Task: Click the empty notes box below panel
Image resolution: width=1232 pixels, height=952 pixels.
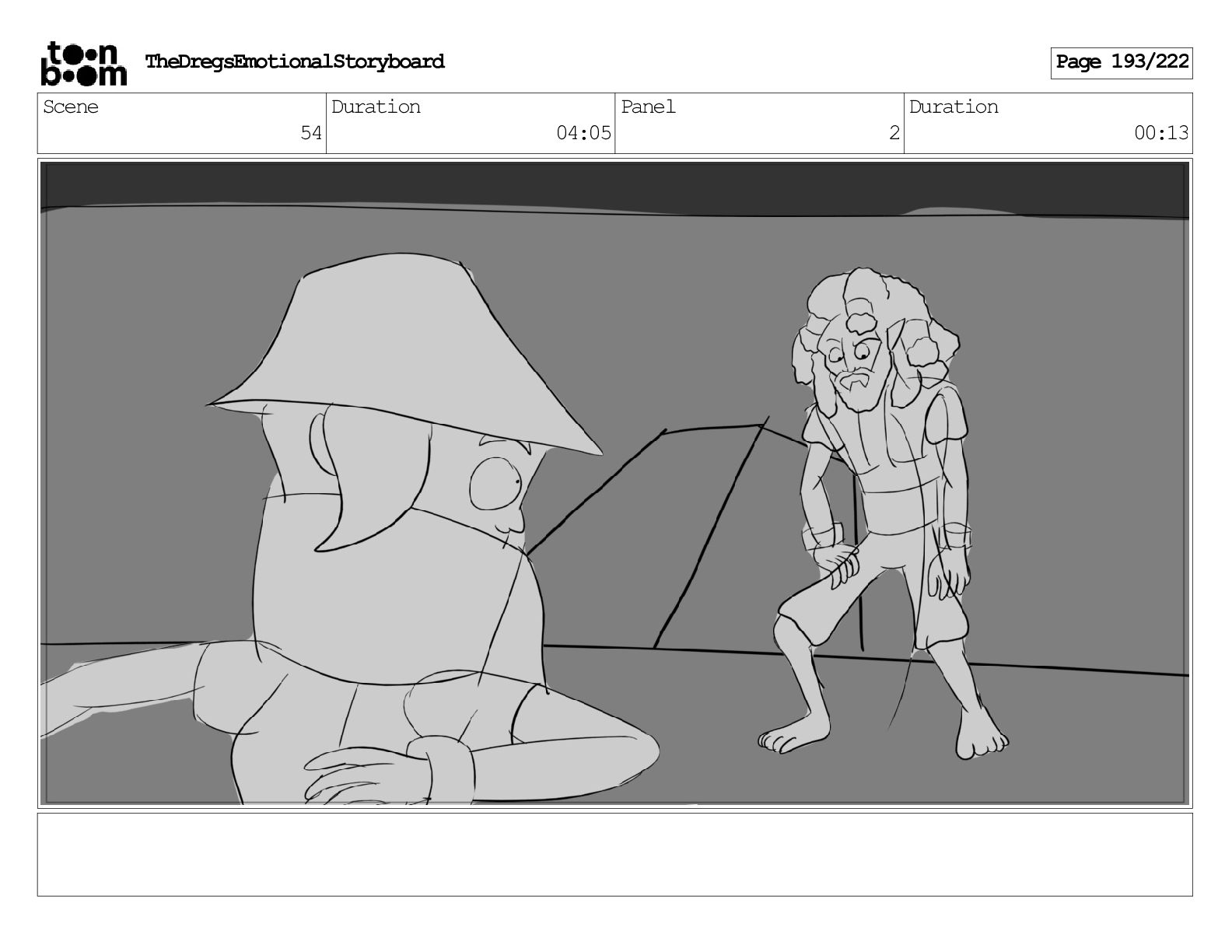Action: point(614,855)
